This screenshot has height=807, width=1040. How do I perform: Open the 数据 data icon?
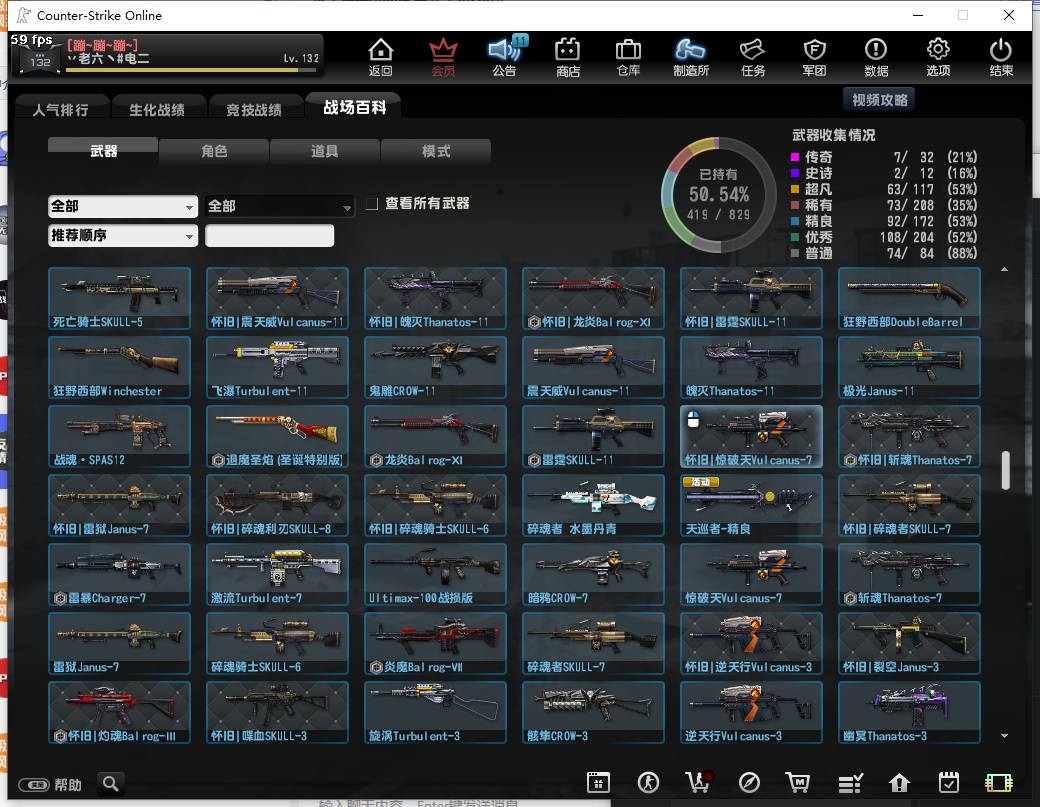[876, 56]
